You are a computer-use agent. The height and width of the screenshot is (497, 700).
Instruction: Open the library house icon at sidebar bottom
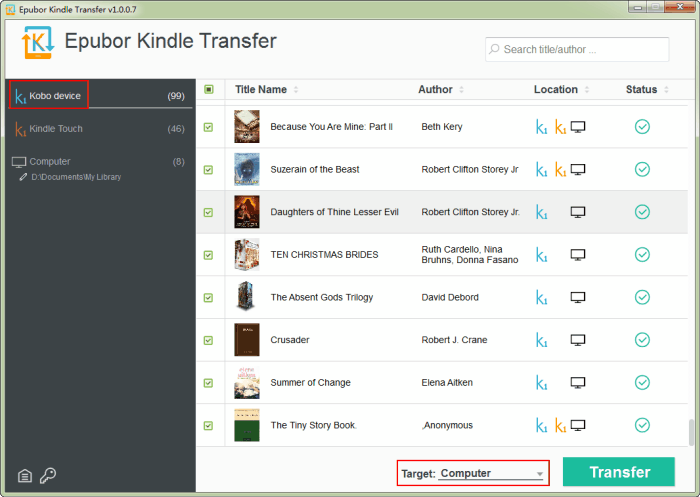(25, 476)
